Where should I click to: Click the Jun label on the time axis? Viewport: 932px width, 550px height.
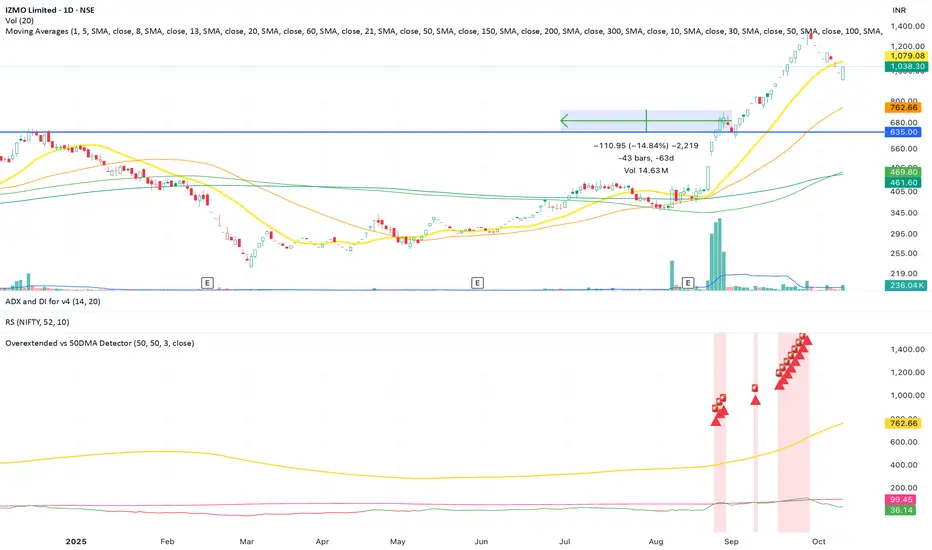481,542
